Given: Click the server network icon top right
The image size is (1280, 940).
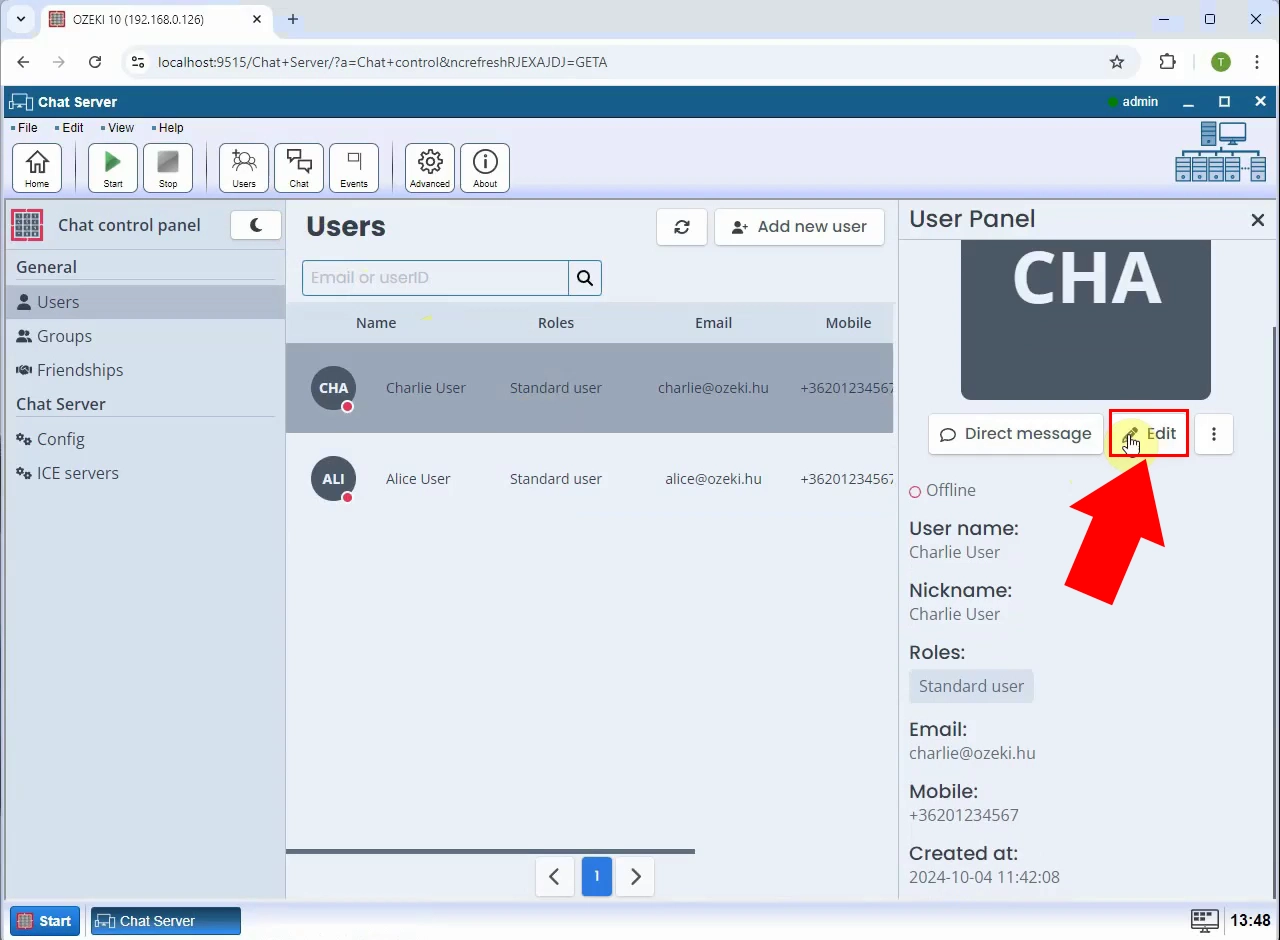Looking at the screenshot, I should (1220, 152).
